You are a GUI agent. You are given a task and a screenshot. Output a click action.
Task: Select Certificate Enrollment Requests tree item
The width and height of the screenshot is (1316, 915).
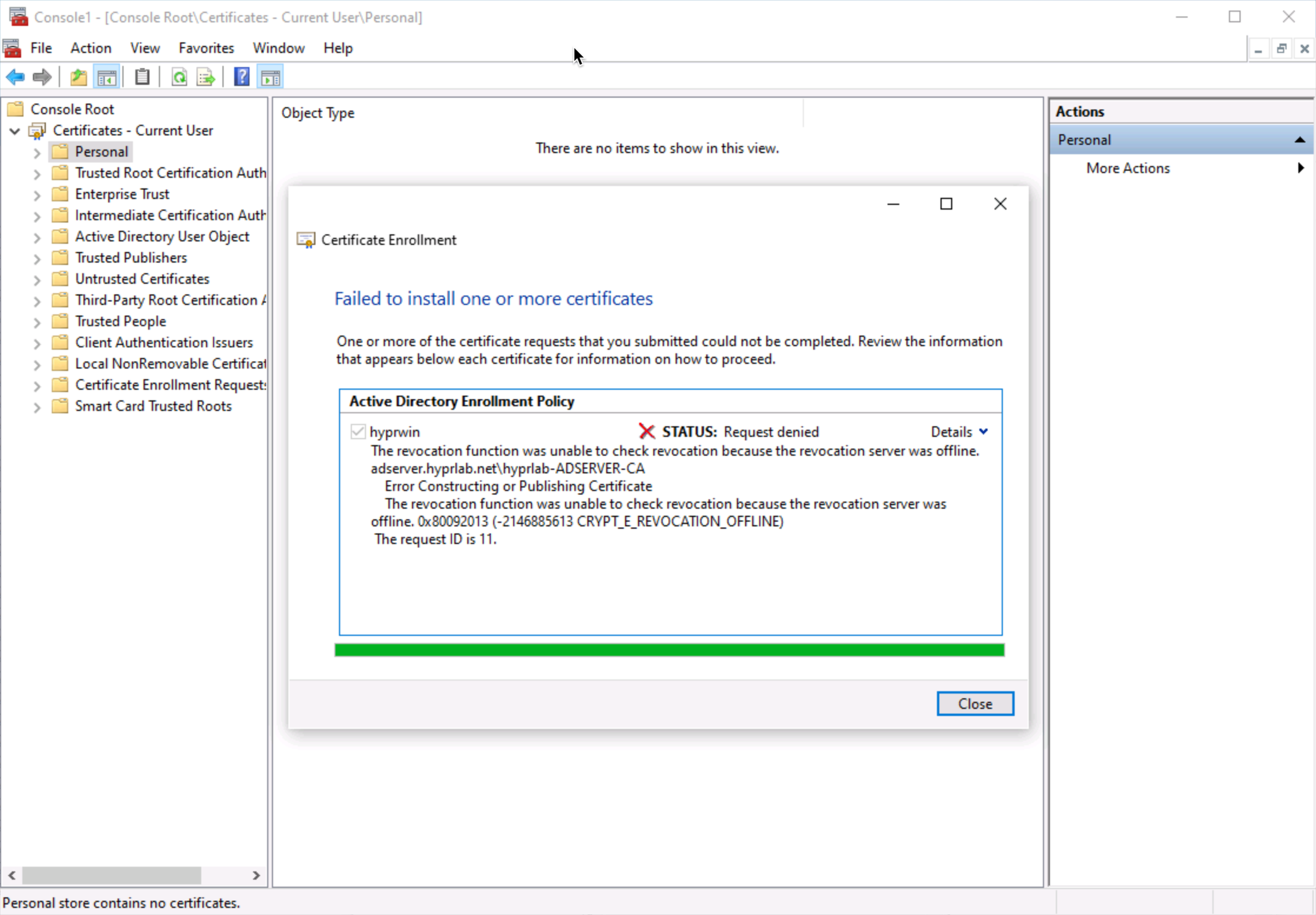click(170, 385)
